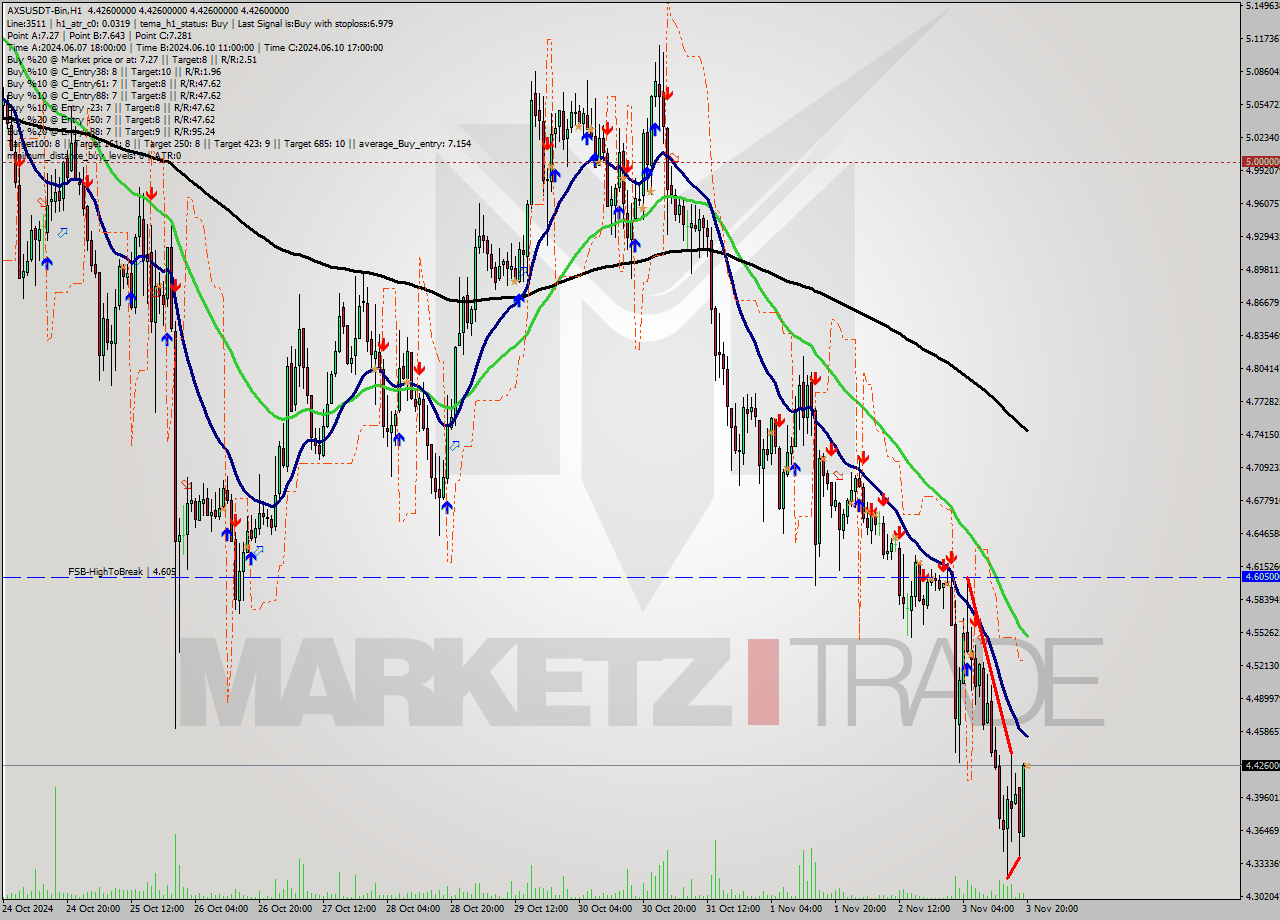Click the '31 Oct 12:00' time label
The height and width of the screenshot is (920, 1280).
[x=733, y=909]
